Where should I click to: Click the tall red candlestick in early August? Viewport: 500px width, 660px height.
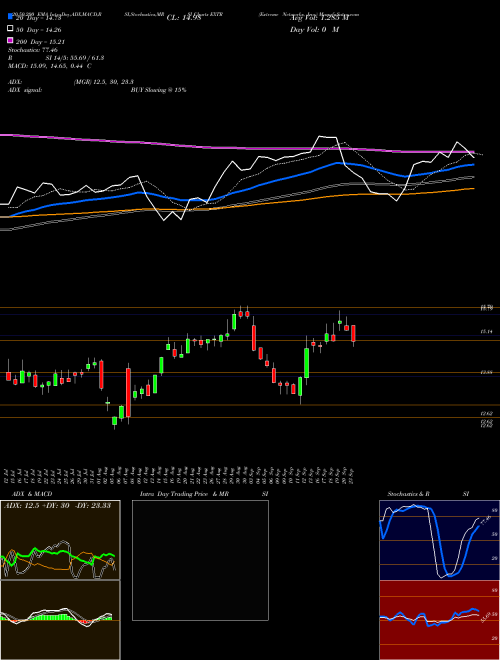[128, 392]
